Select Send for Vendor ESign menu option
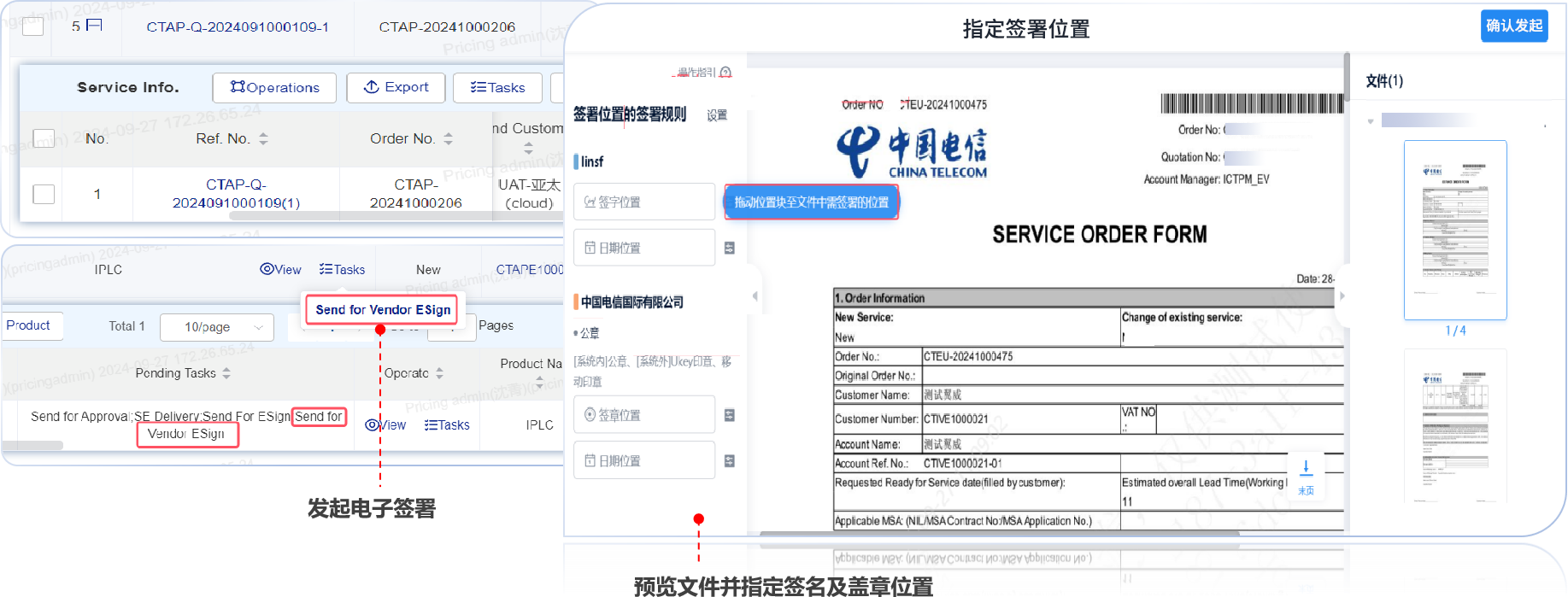This screenshot has height=597, width=1568. (382, 310)
